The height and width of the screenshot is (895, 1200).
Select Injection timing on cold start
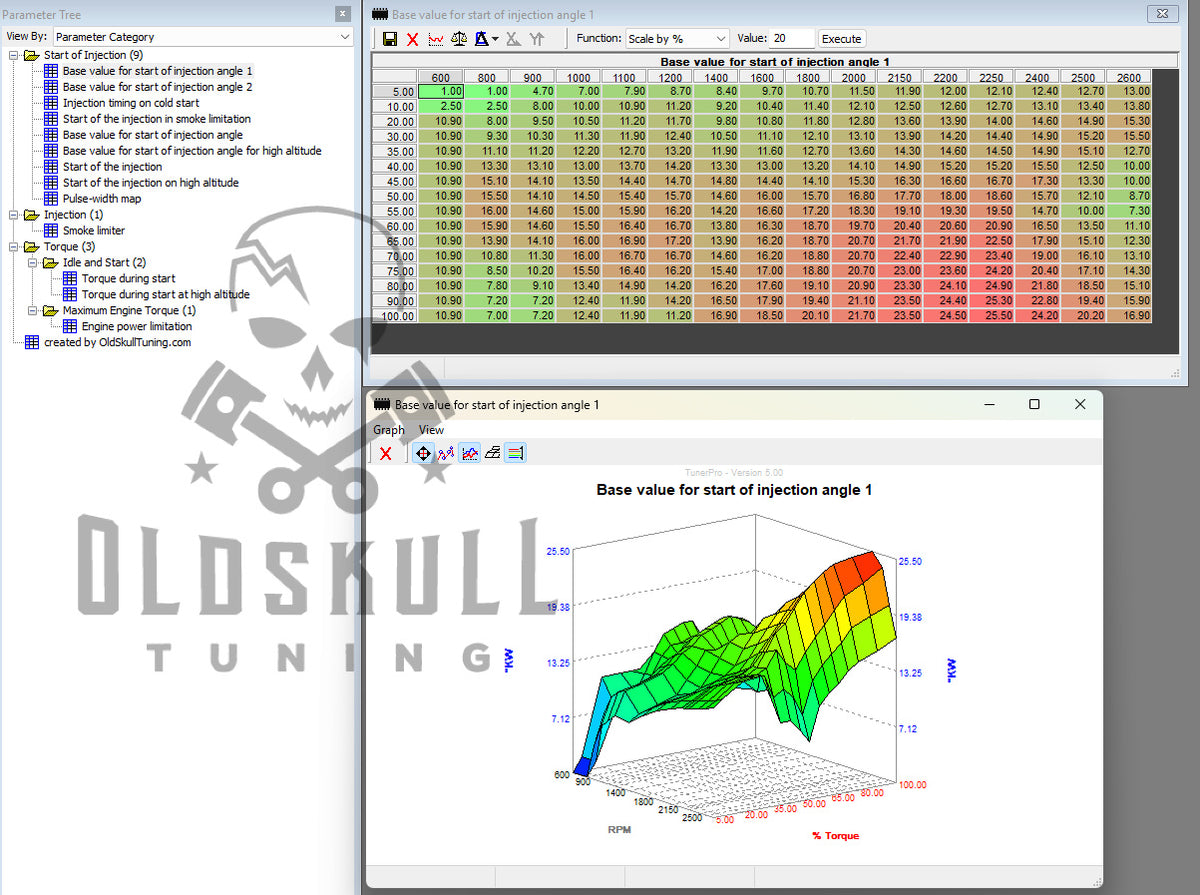(131, 103)
